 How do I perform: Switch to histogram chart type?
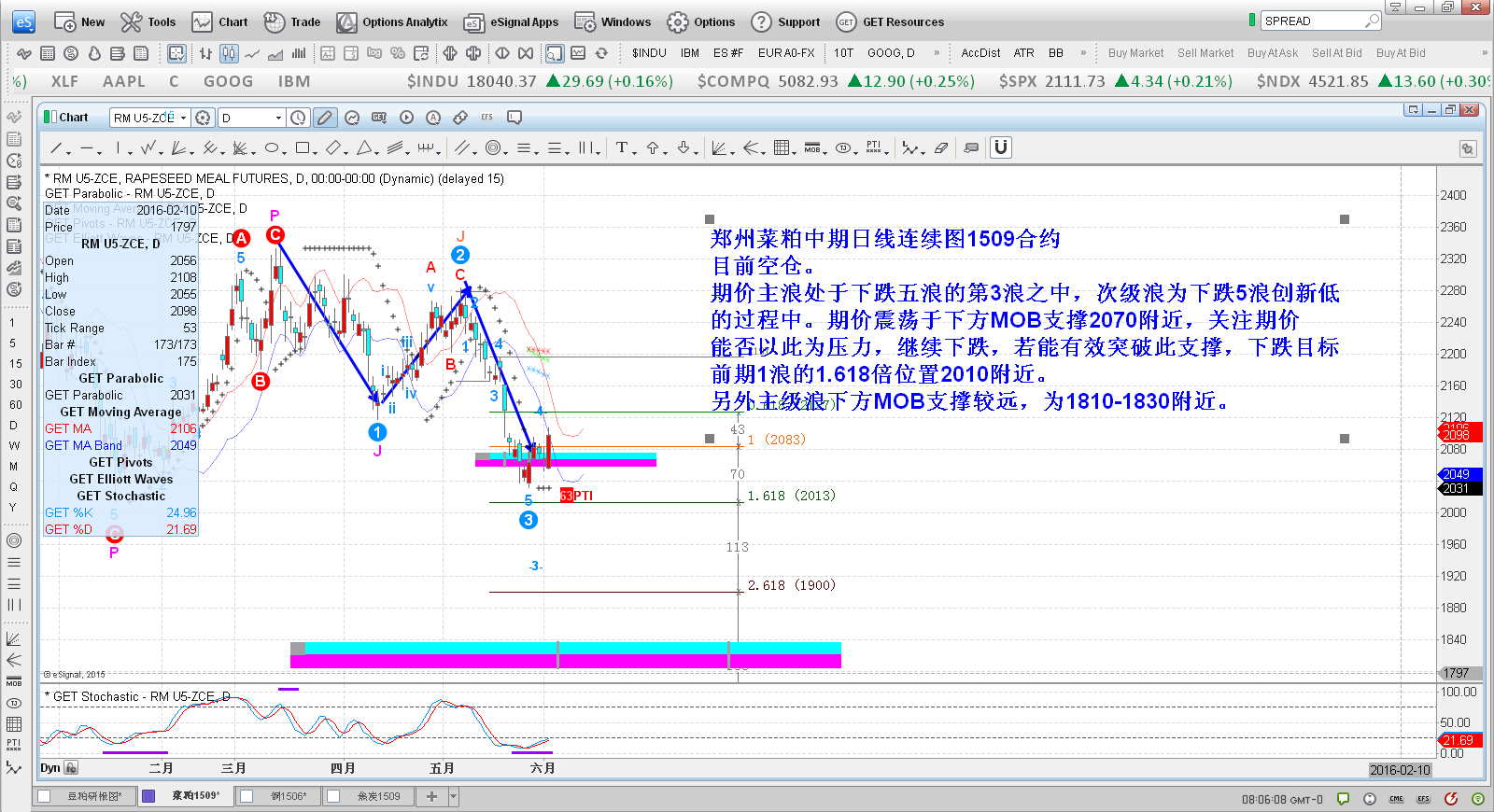pos(299,53)
